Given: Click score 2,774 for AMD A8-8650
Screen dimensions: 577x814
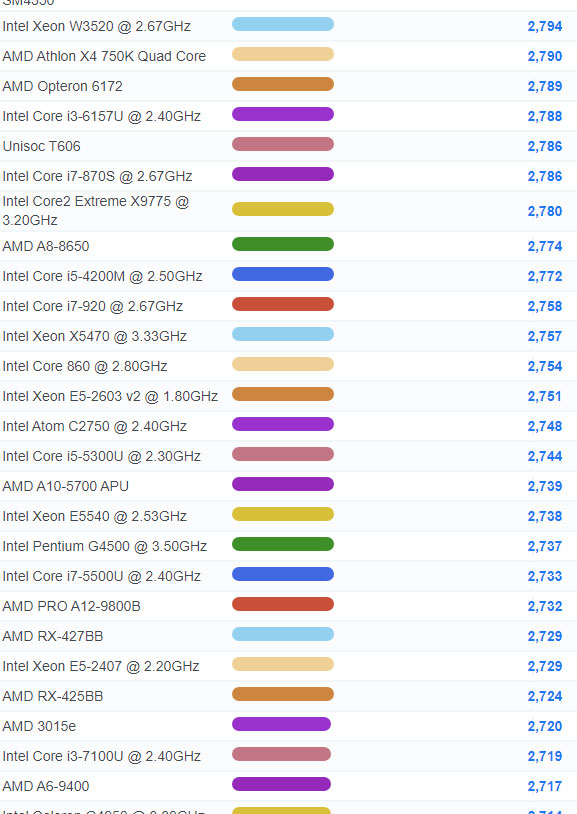Looking at the screenshot, I should click(545, 247).
